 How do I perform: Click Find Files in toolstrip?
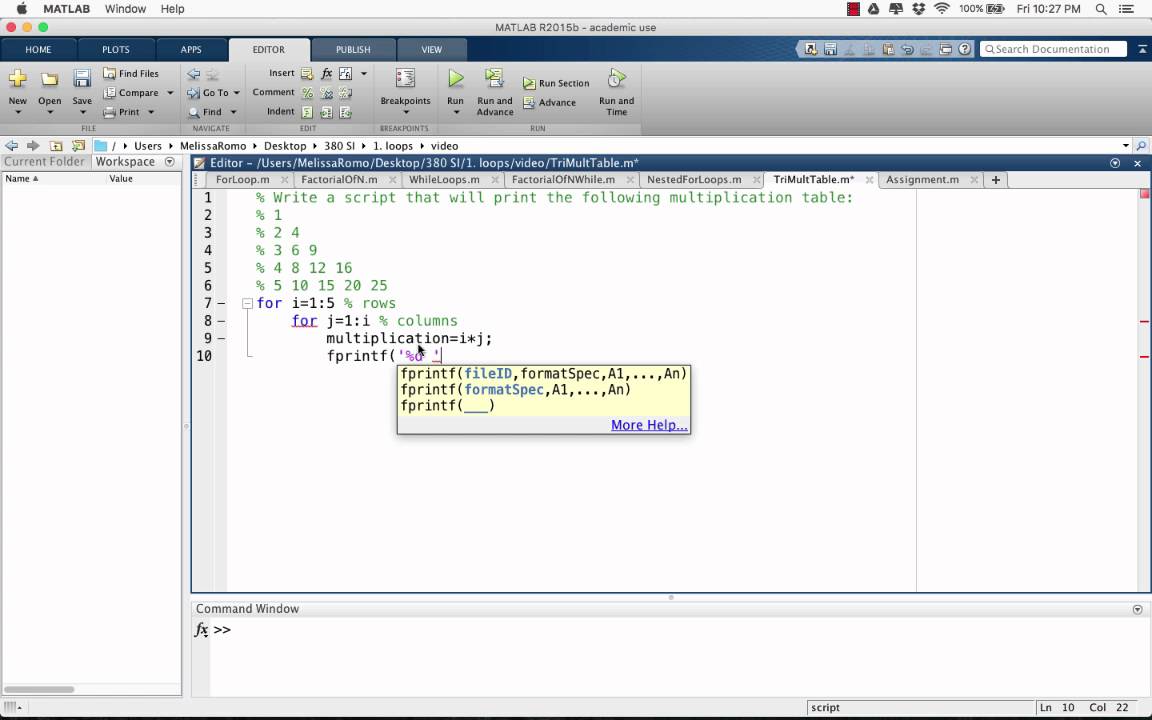(131, 73)
